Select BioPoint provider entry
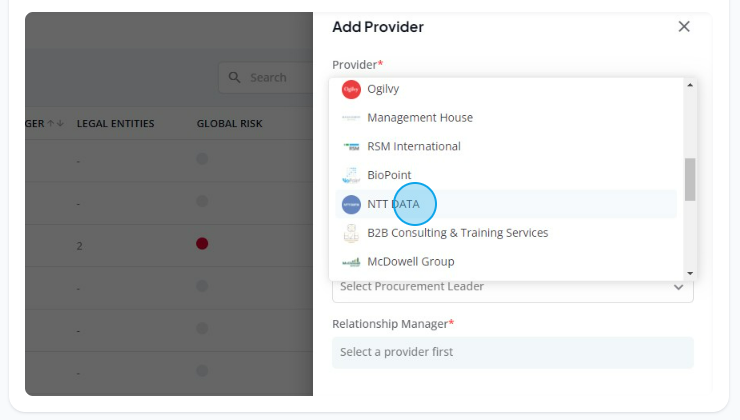 click(506, 175)
